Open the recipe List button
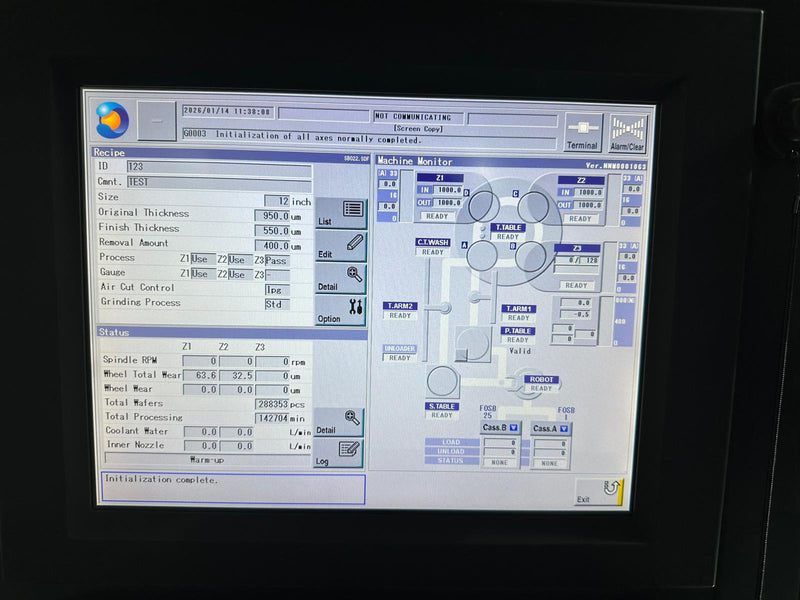This screenshot has height=600, width=800. click(340, 213)
